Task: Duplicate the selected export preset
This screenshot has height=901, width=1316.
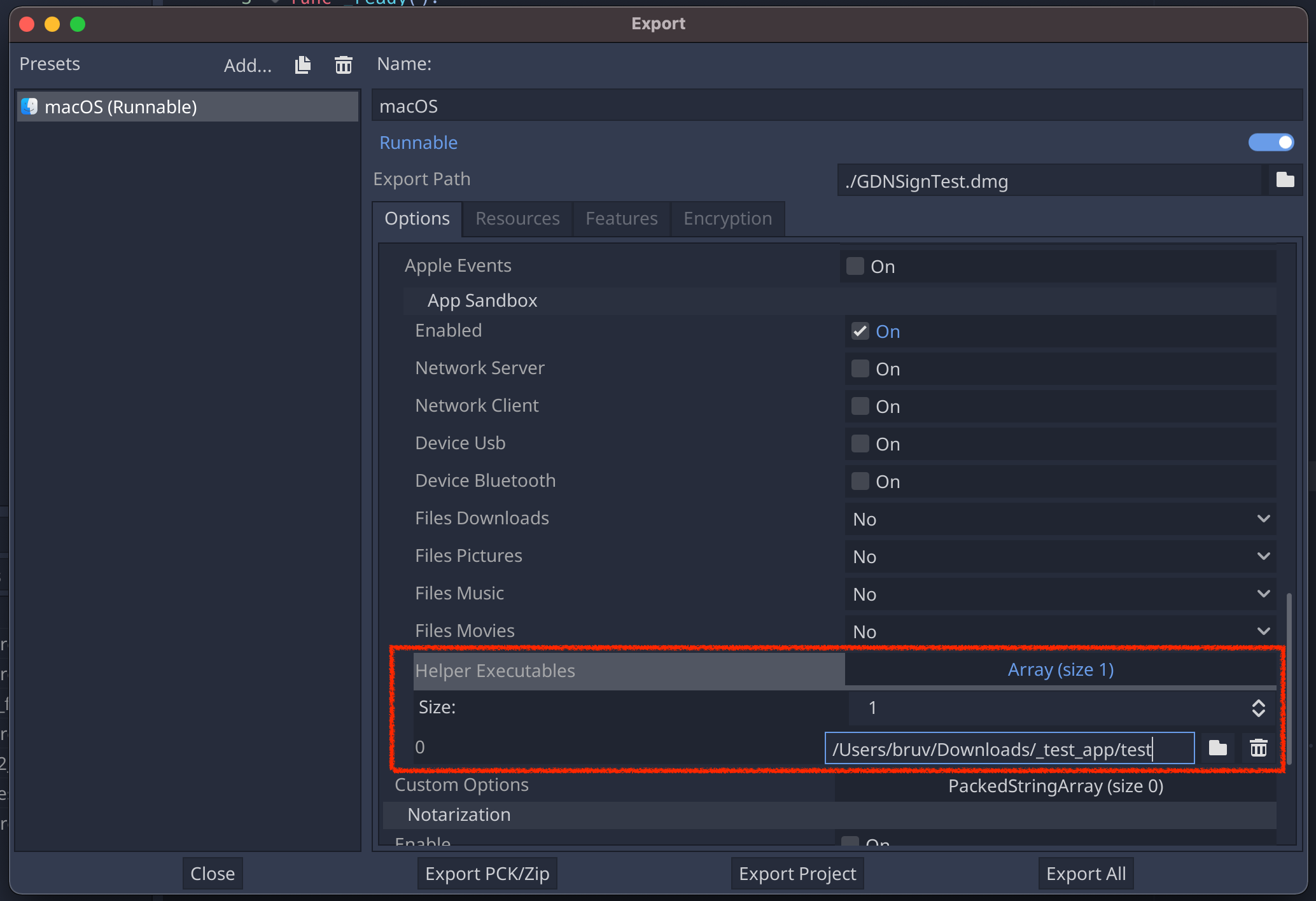Action: [302, 64]
